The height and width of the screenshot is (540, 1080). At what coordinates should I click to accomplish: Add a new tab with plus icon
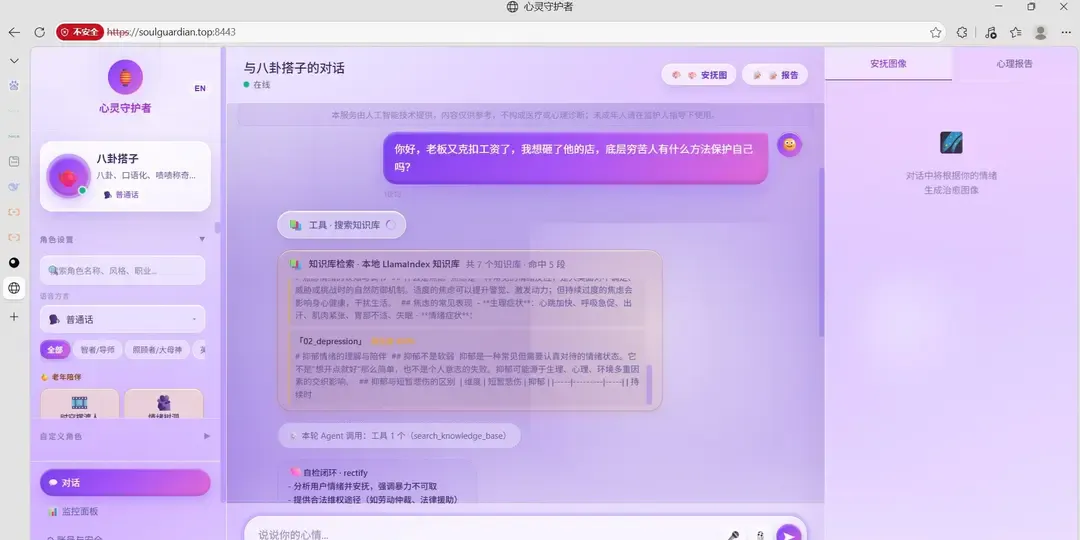click(14, 317)
